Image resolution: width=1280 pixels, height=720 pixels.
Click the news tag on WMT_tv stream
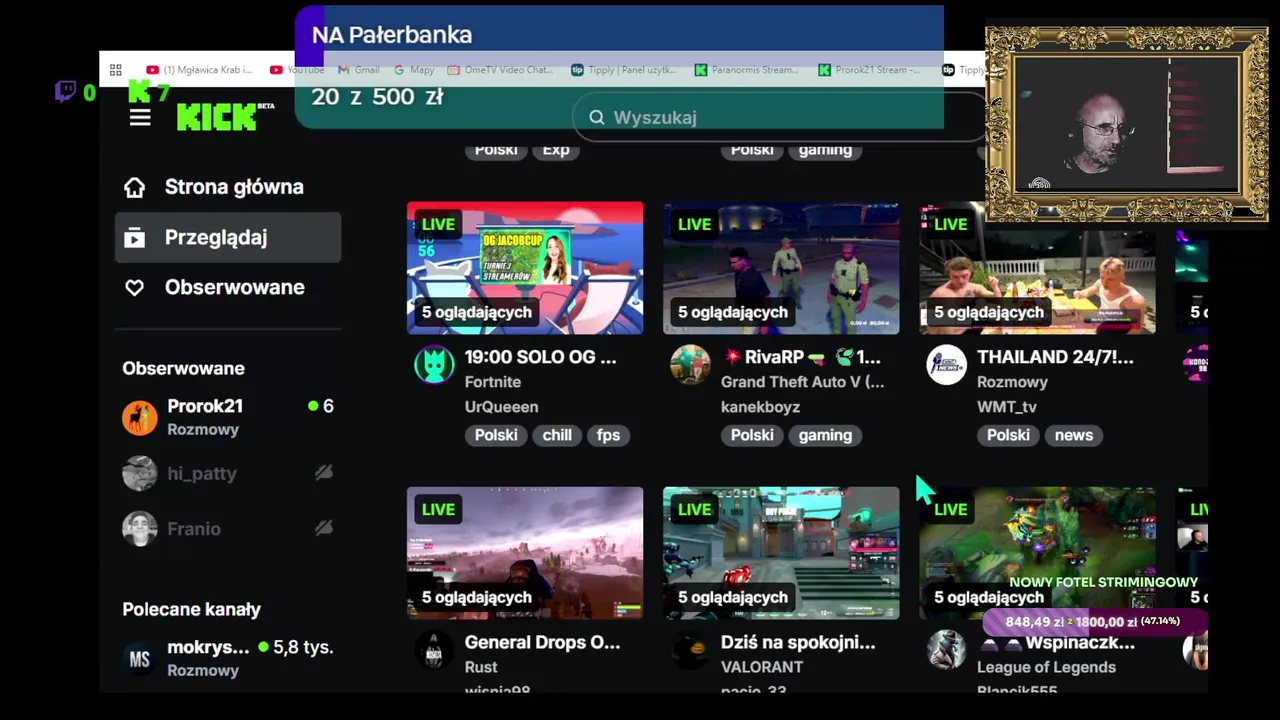(1074, 435)
